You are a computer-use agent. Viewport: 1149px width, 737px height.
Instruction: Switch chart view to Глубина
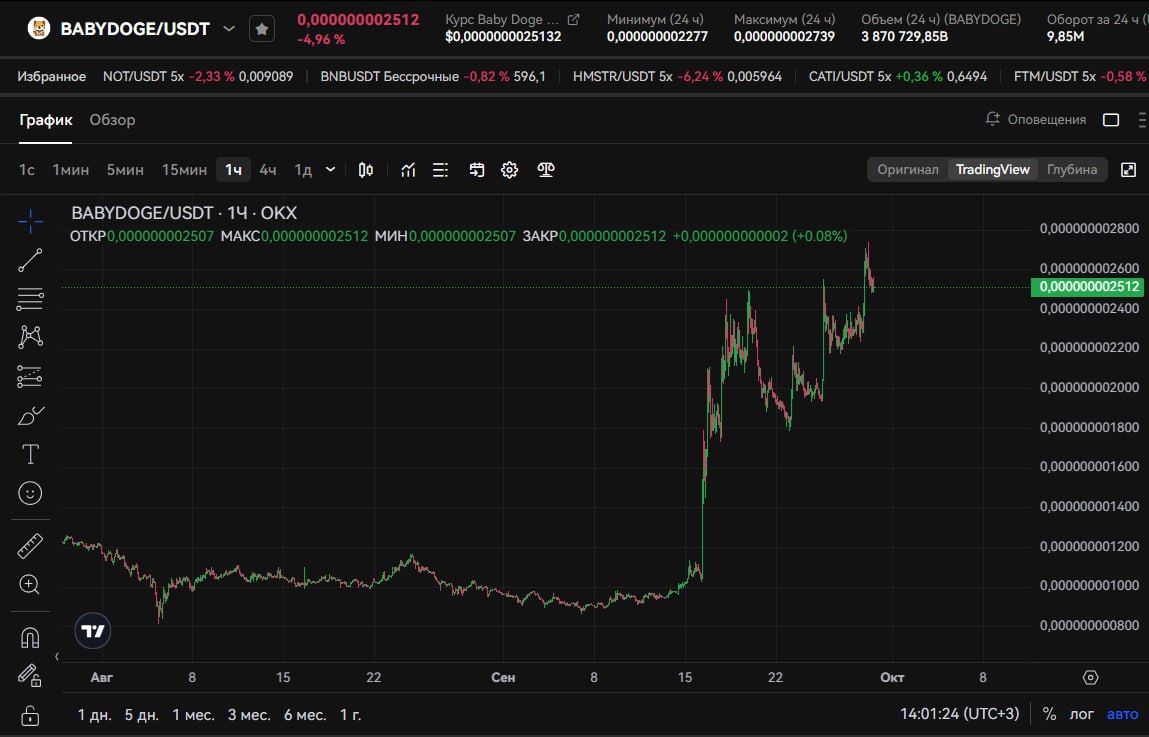(x=1071, y=170)
